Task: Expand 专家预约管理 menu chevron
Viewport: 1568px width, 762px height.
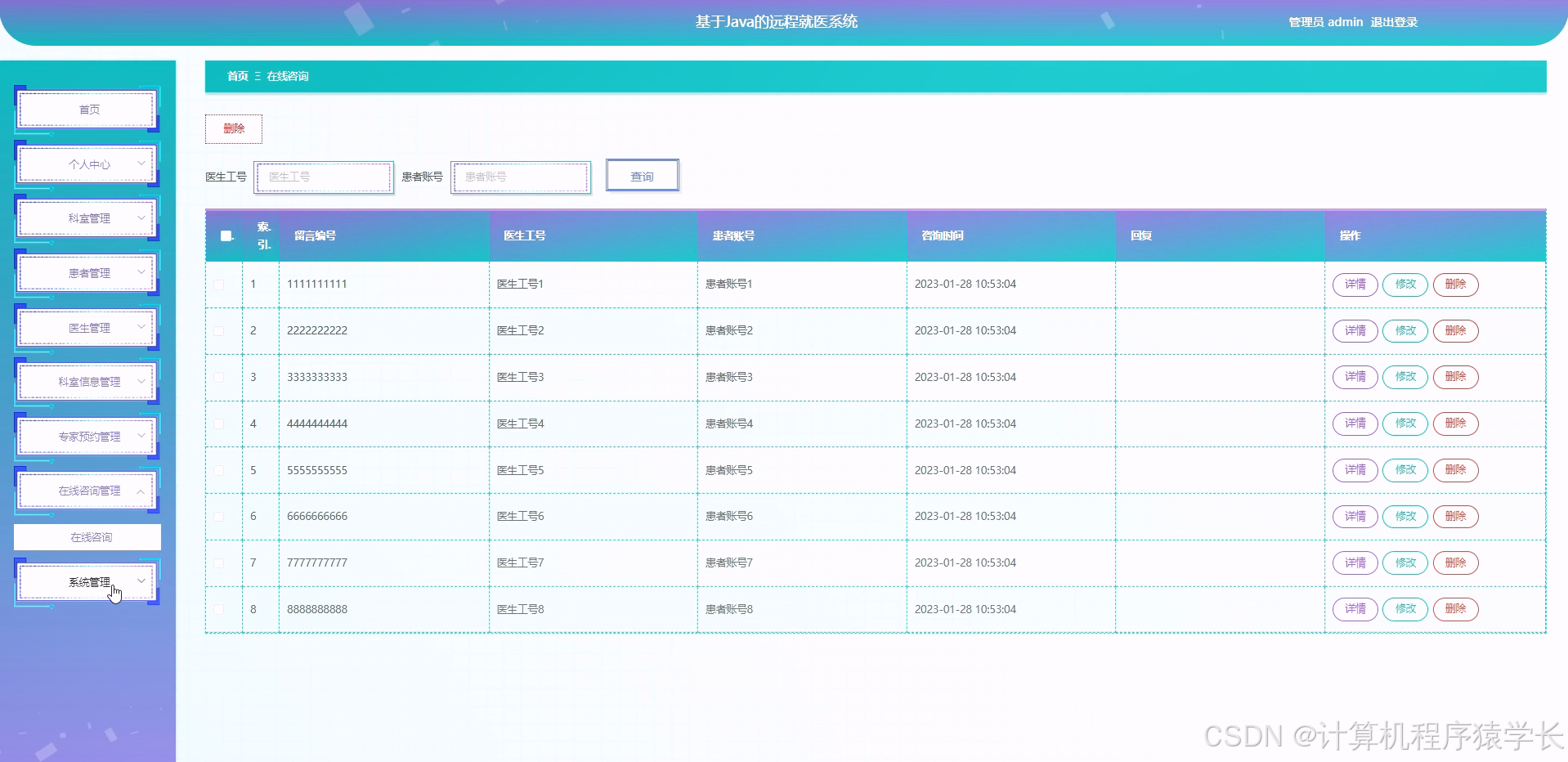Action: click(x=141, y=436)
